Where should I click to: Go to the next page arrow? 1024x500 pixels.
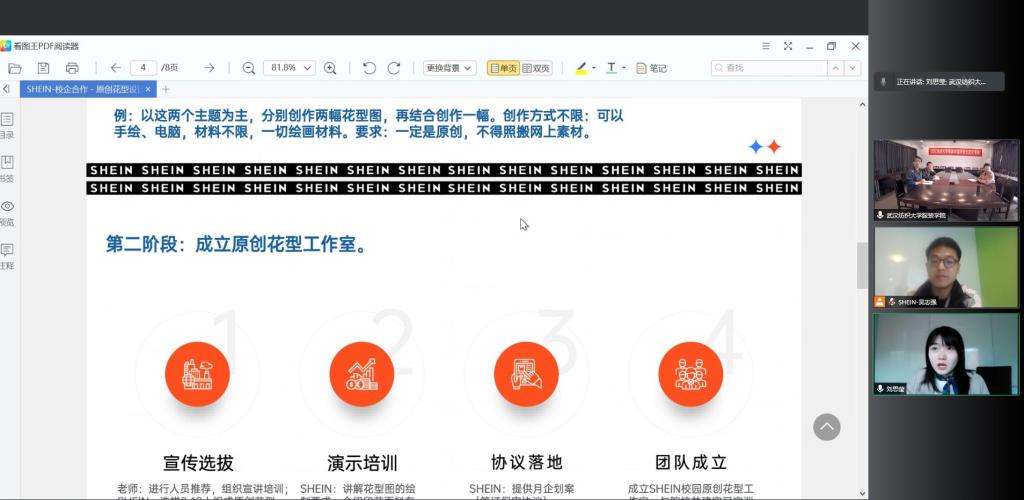209,68
